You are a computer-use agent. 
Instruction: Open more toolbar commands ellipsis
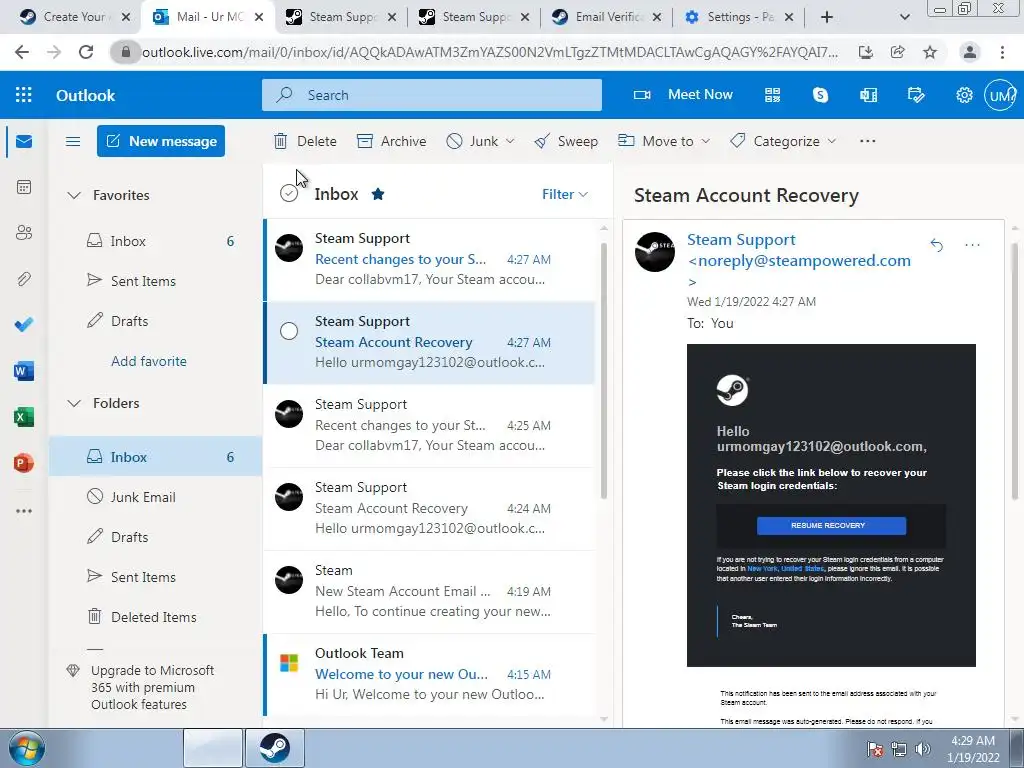point(867,141)
